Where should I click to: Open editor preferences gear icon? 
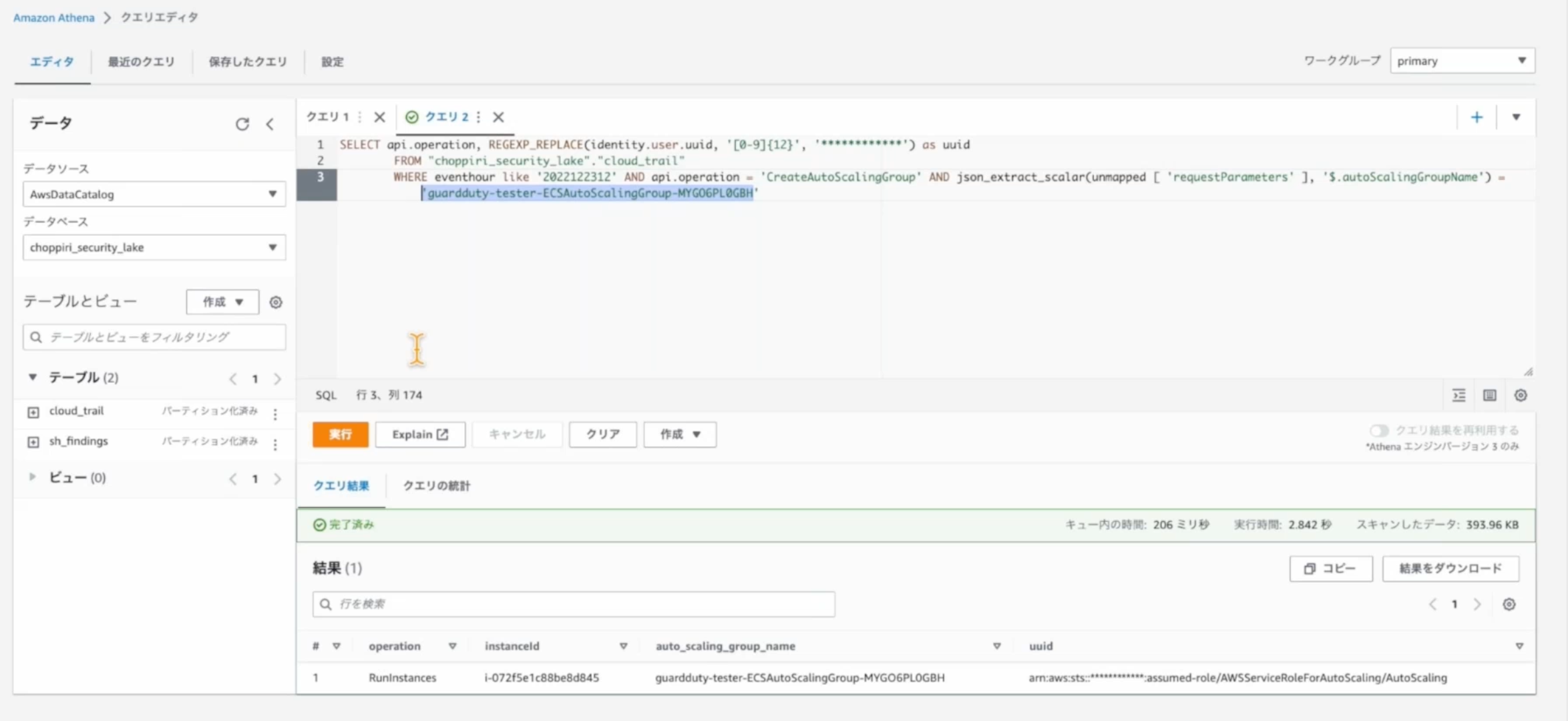click(1521, 396)
